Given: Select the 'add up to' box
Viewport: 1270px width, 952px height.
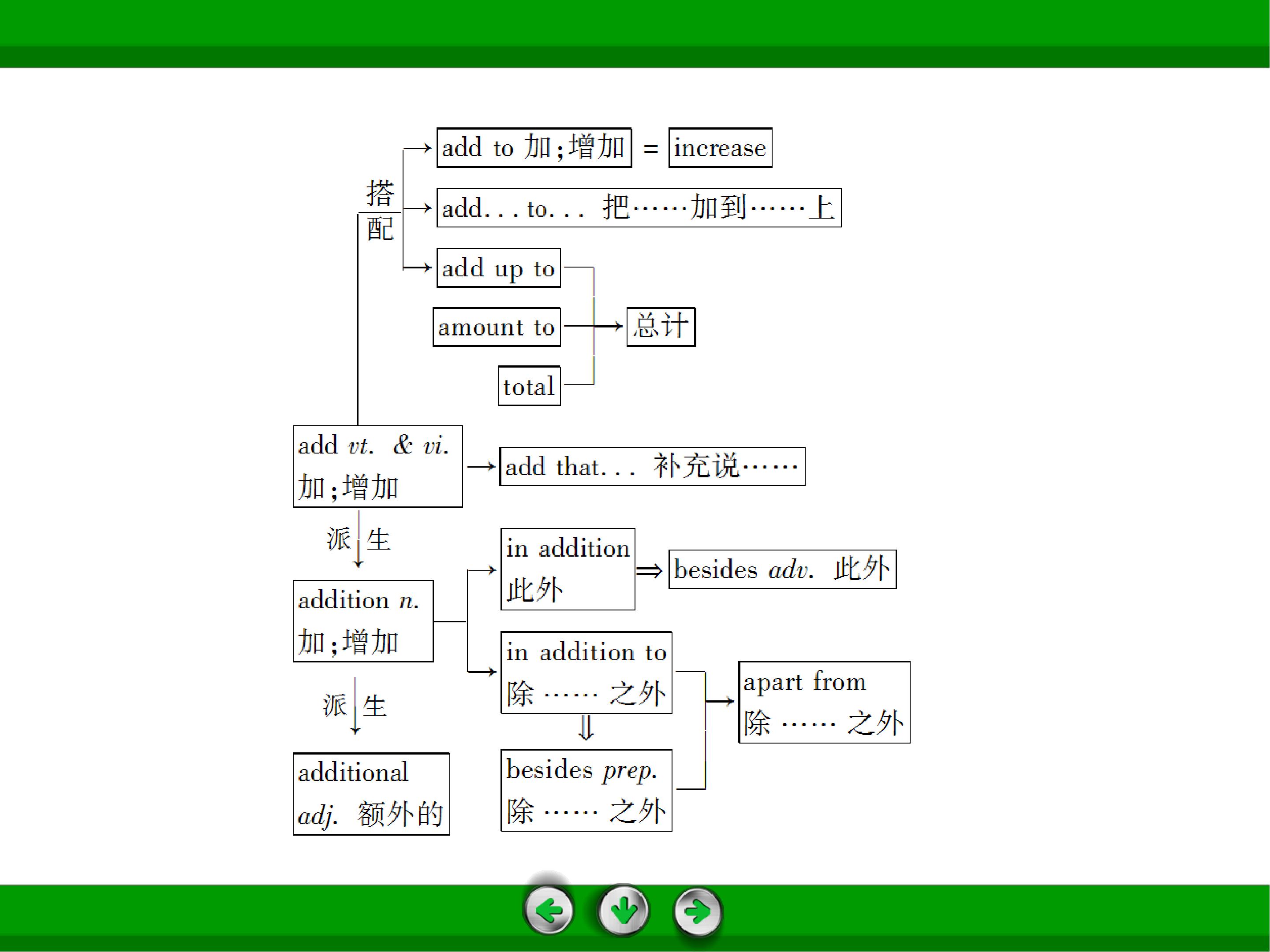Looking at the screenshot, I should tap(498, 268).
